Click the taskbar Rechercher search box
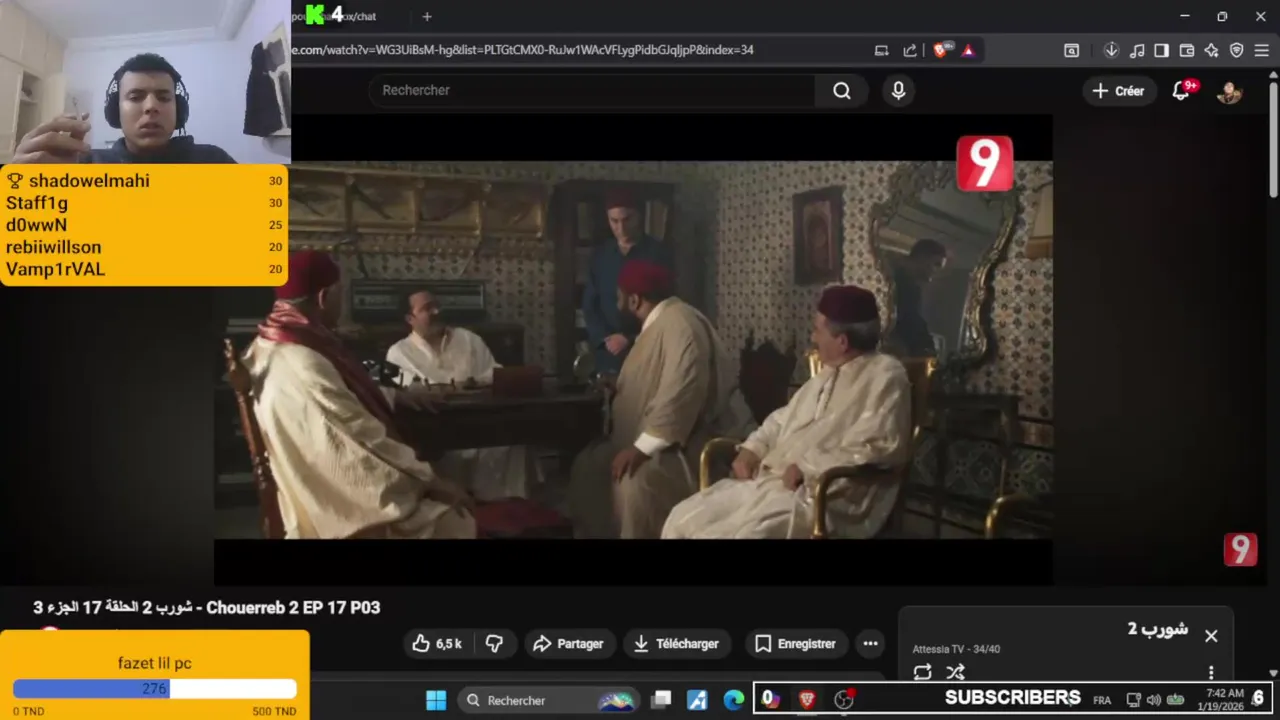This screenshot has width=1280, height=720. tap(549, 701)
